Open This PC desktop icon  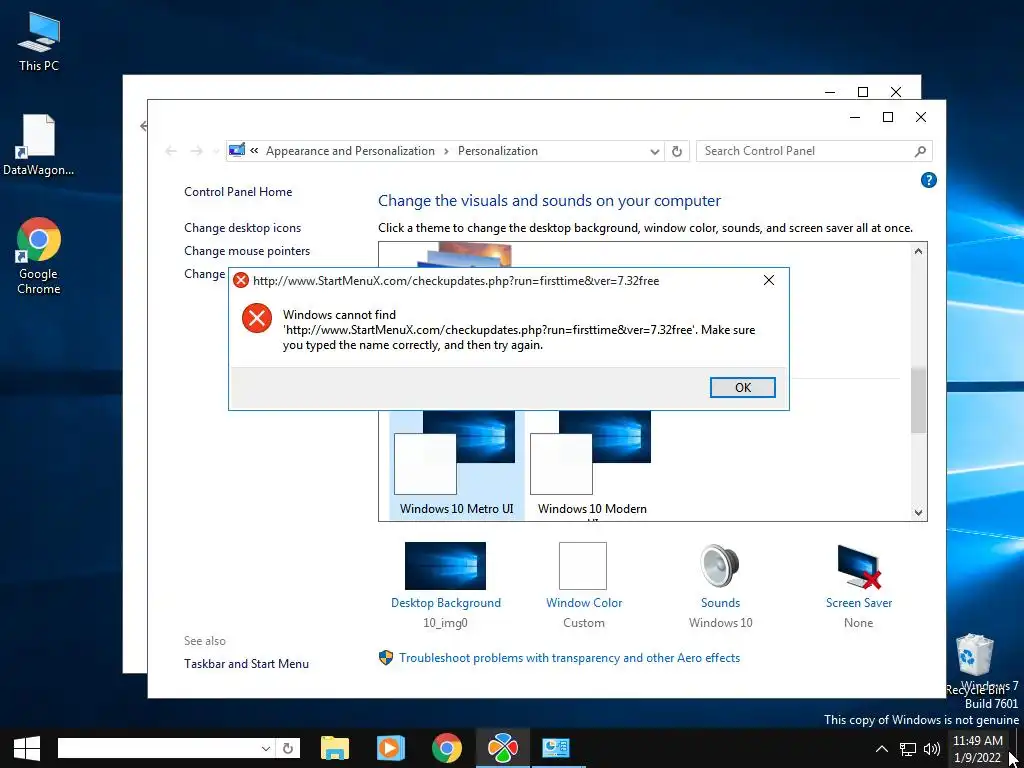point(39,41)
